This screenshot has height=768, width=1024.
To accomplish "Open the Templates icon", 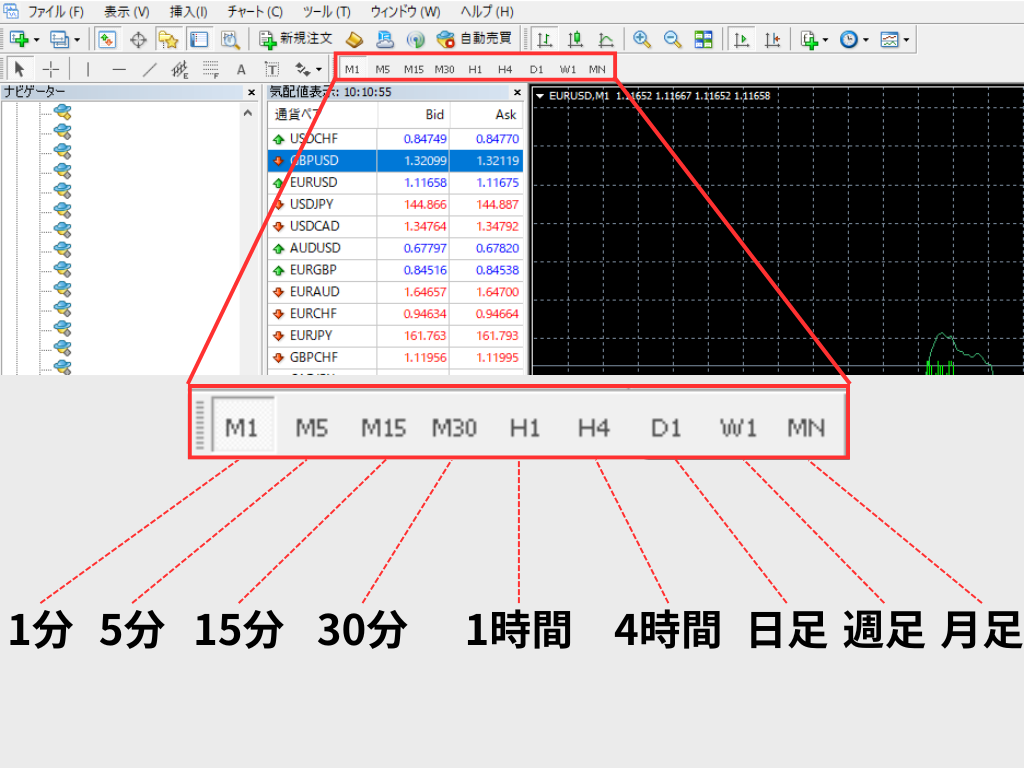I will [889, 40].
